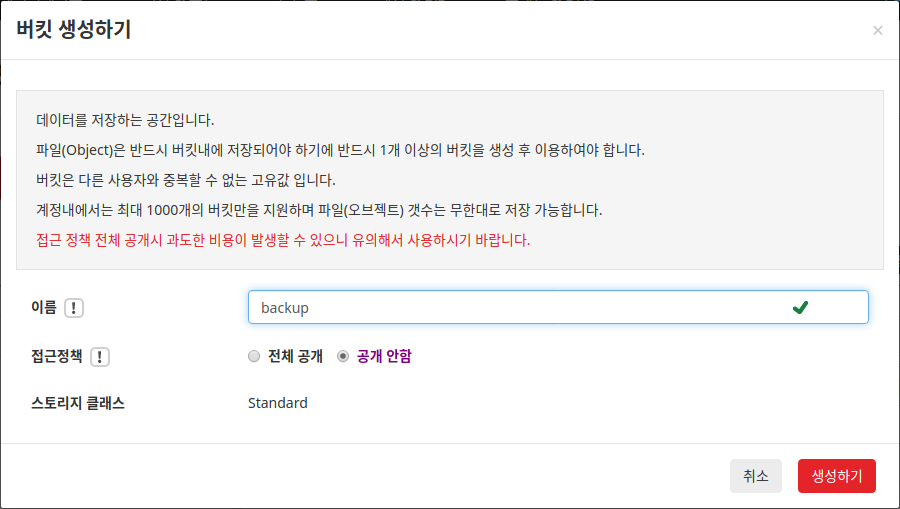This screenshot has width=900, height=509.
Task: Click the red 생성하기 button
Action: [836, 476]
